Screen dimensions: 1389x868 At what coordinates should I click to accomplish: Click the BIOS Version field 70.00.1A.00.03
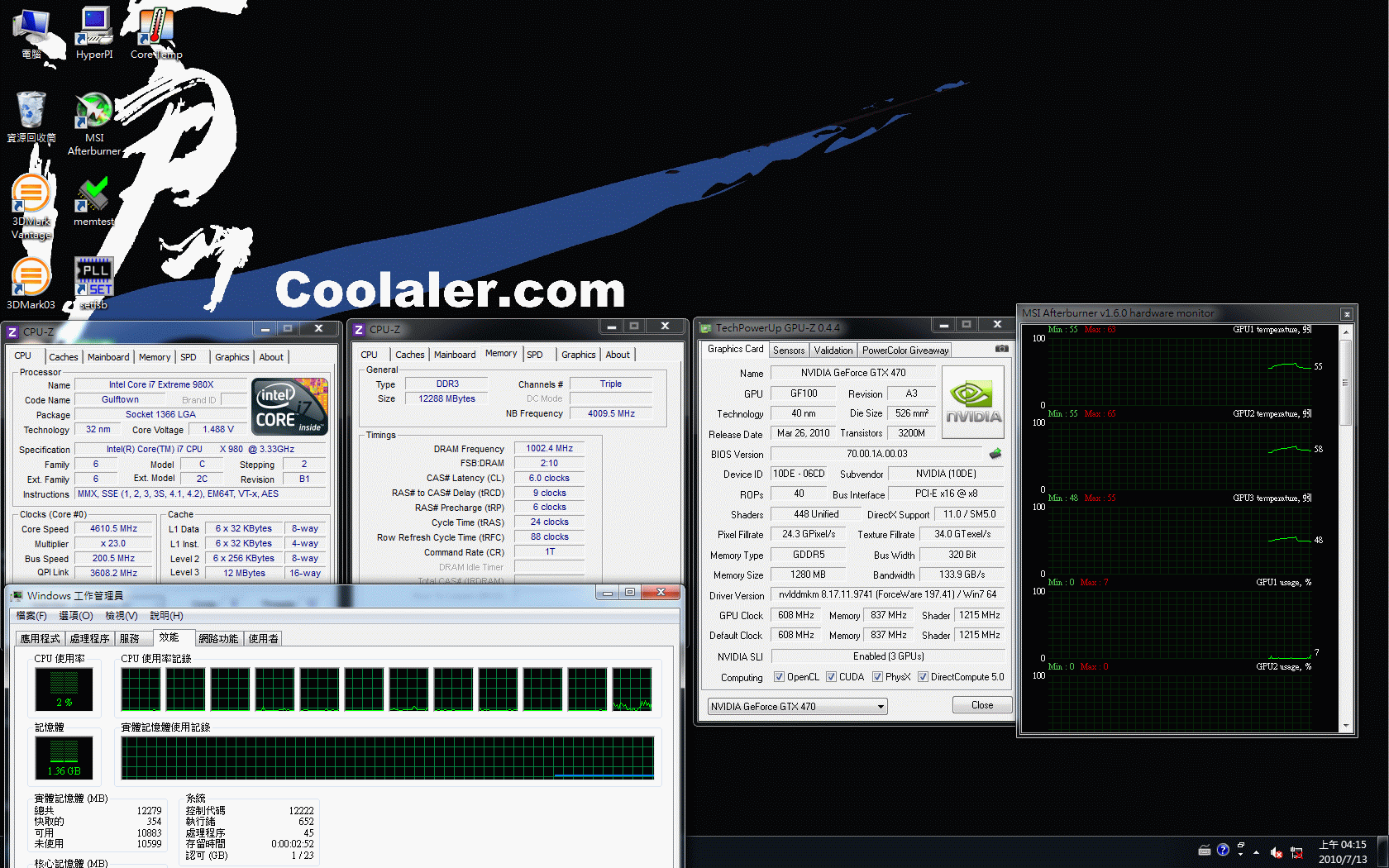[x=876, y=454]
